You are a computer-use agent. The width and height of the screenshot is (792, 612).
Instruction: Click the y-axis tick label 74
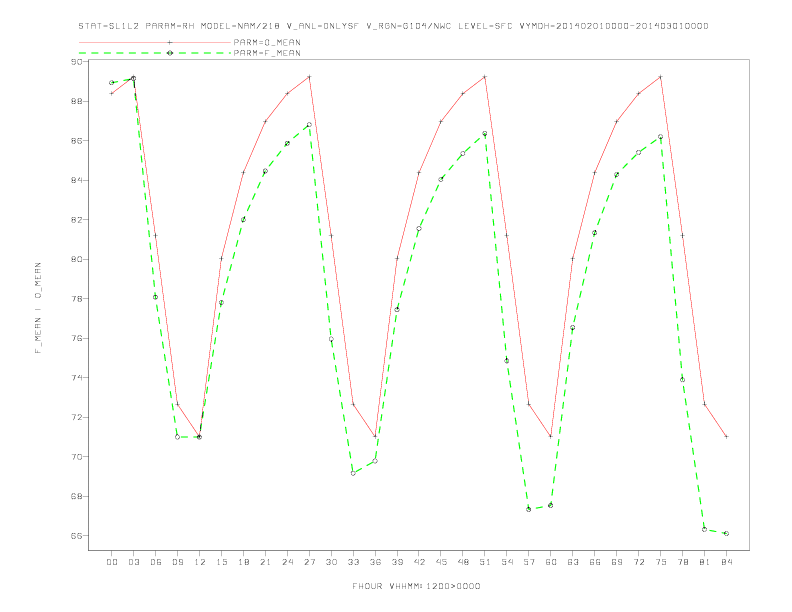[76, 378]
